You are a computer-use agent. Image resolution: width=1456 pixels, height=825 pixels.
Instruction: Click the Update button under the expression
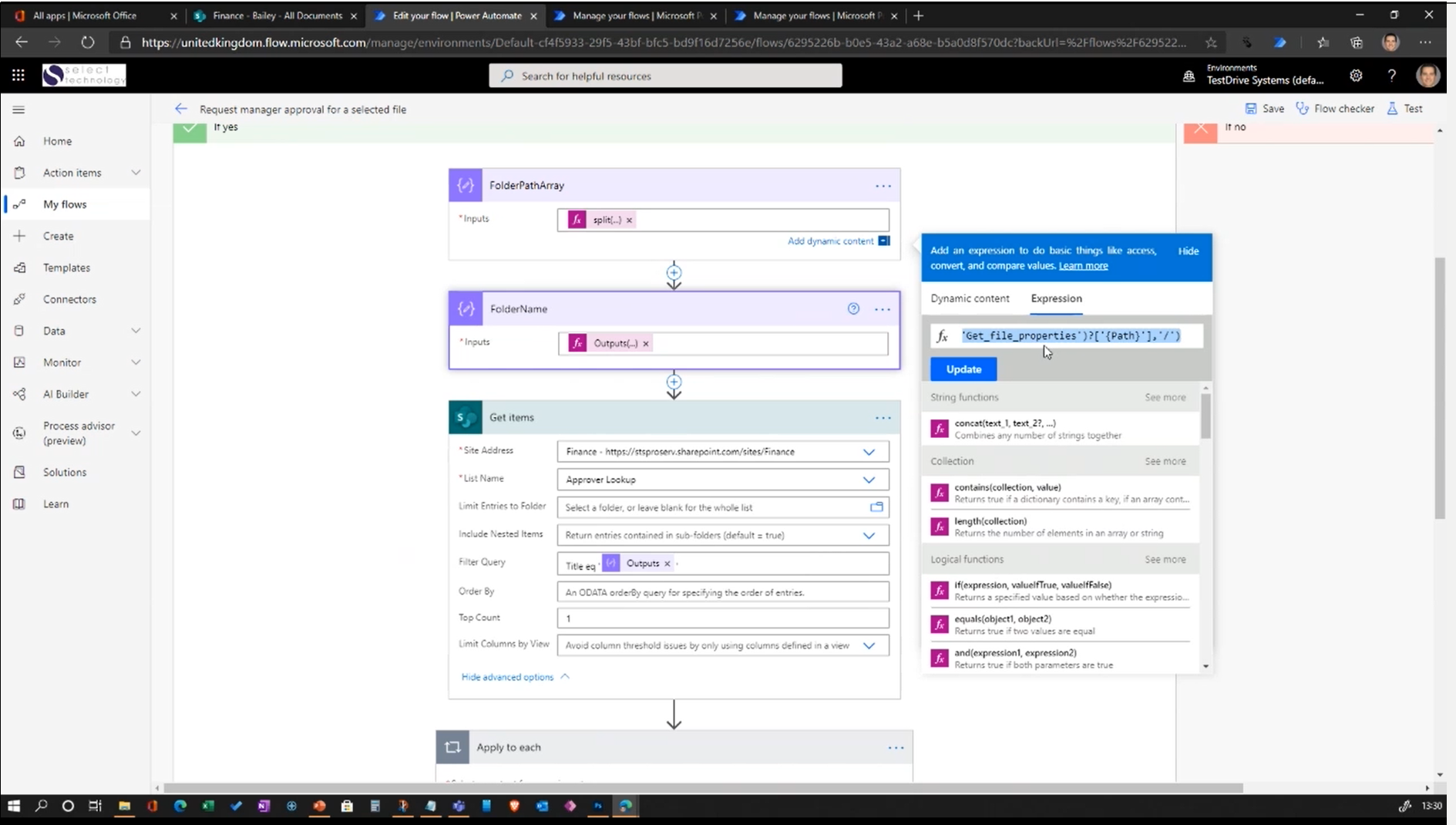pos(962,369)
